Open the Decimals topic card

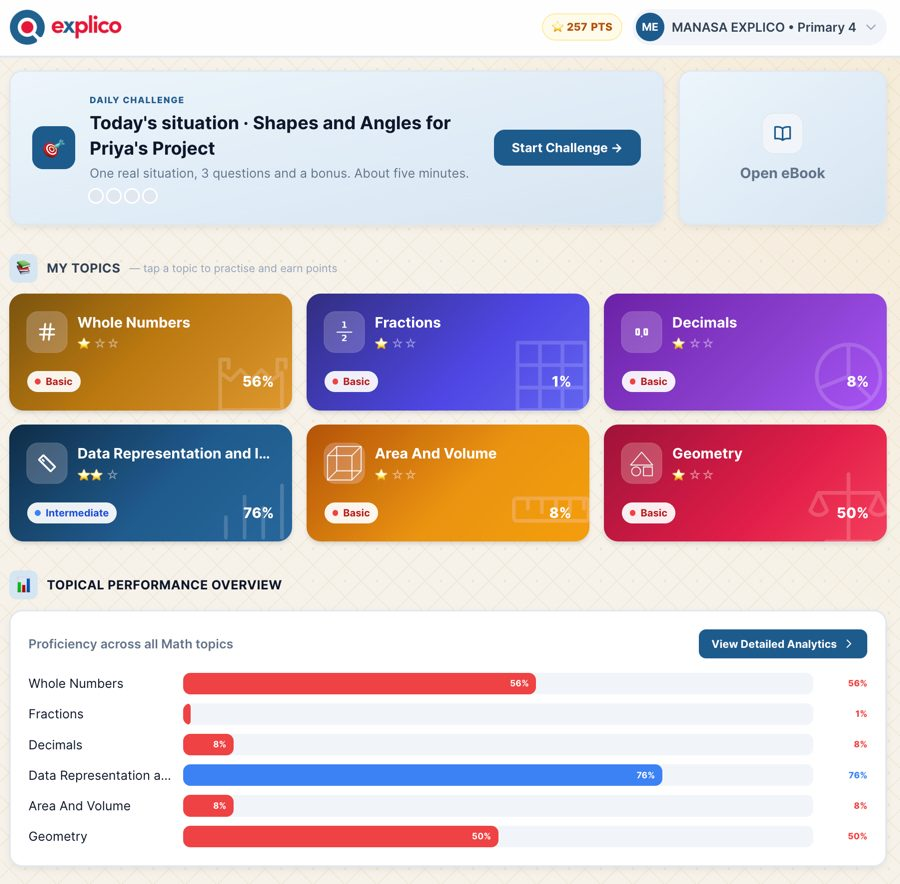[745, 352]
